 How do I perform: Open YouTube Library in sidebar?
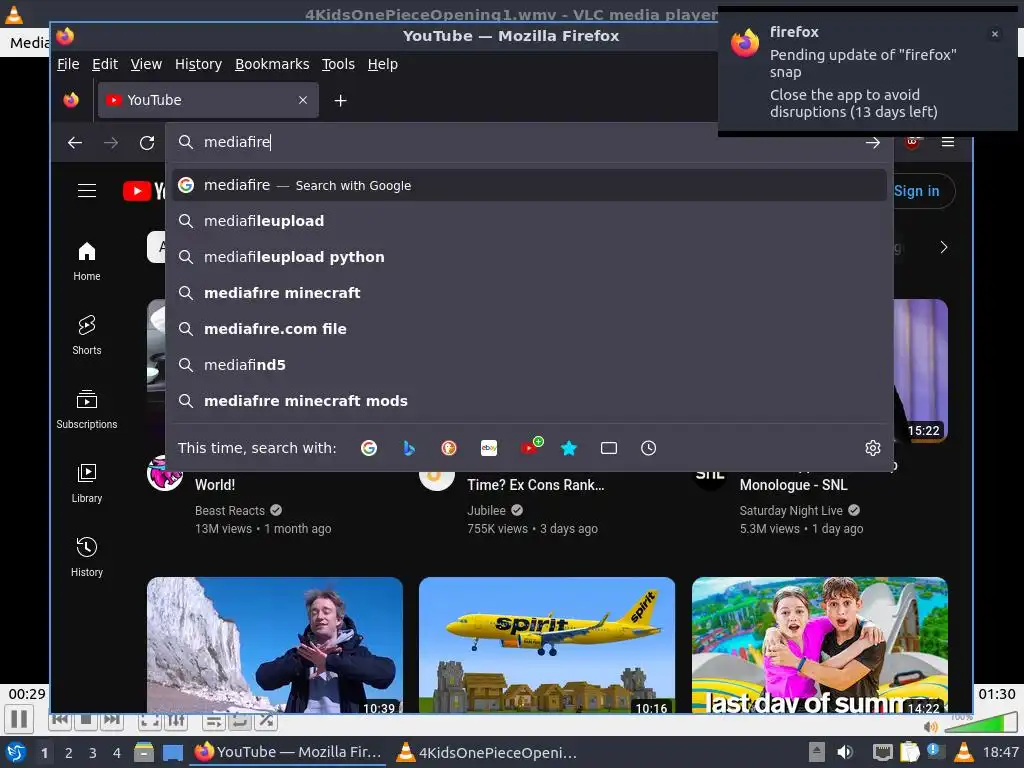pos(87,483)
